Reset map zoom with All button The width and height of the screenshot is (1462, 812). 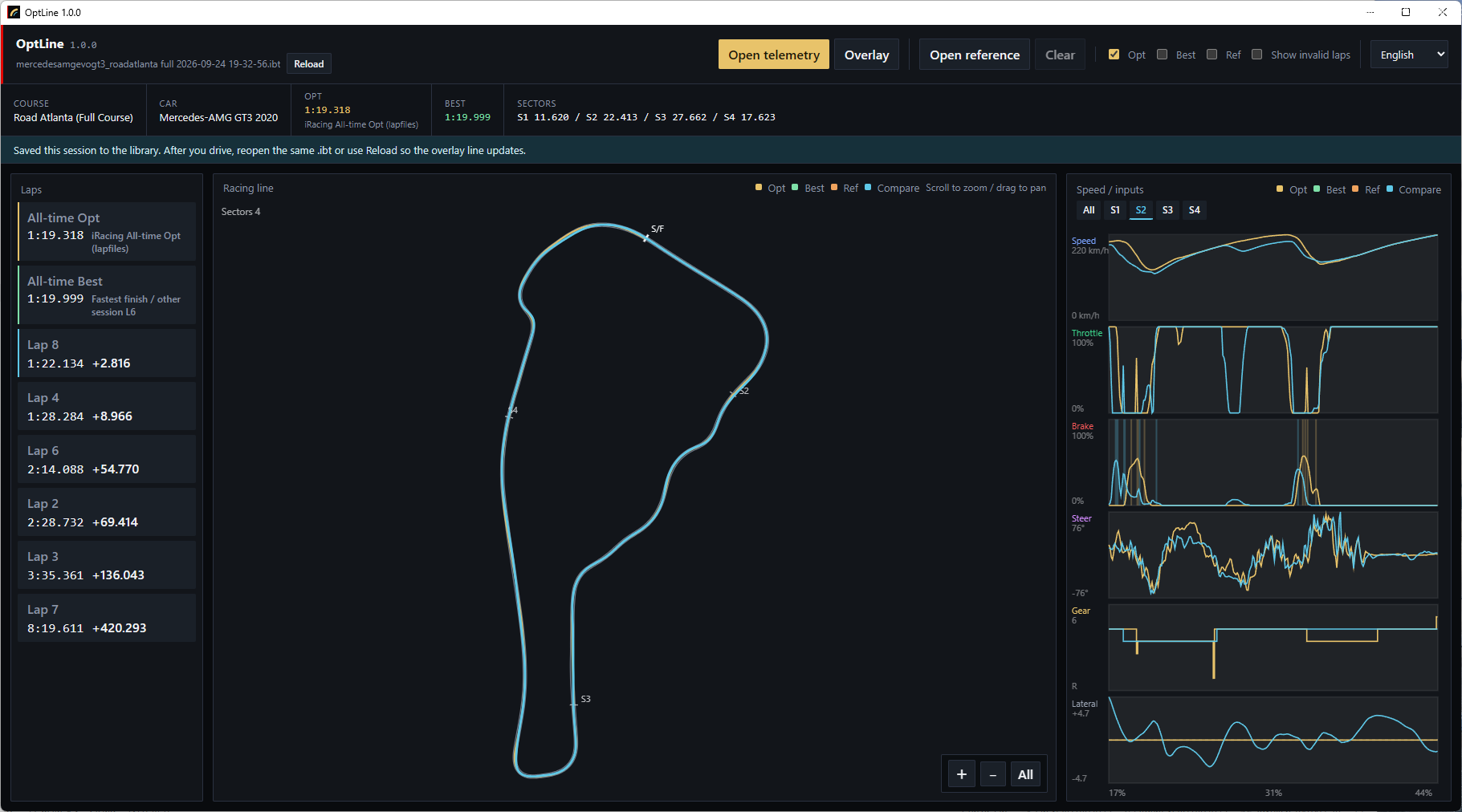1025,774
